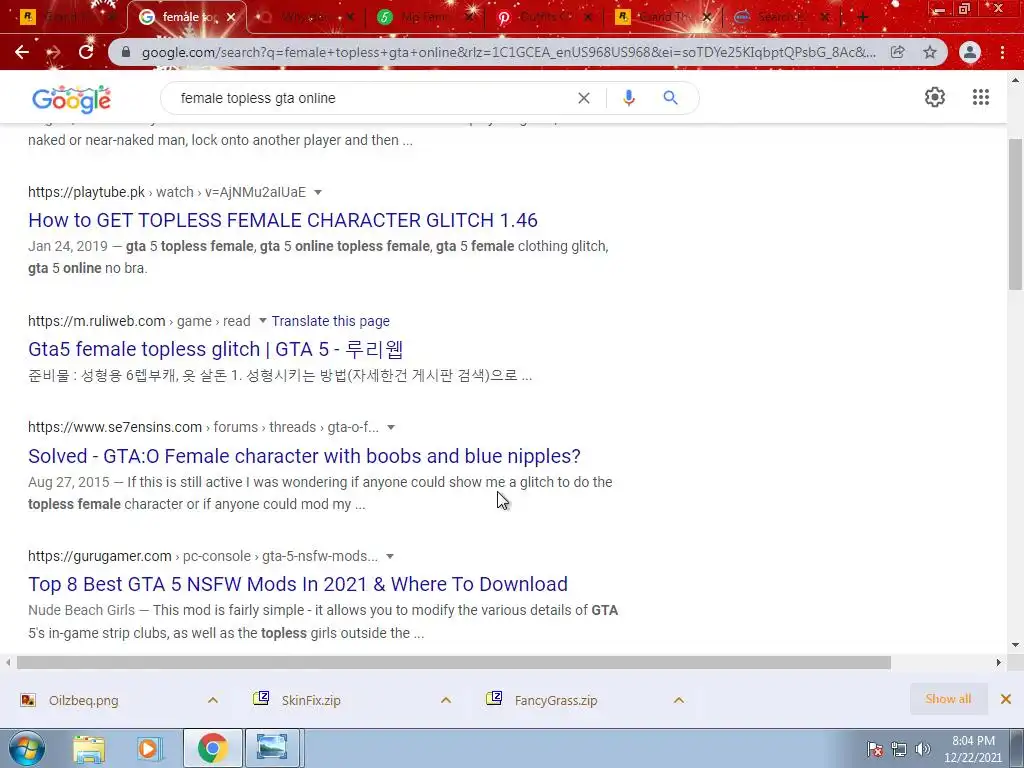Close the active Google search tab
Image resolution: width=1024 pixels, height=768 pixels.
pos(231,18)
